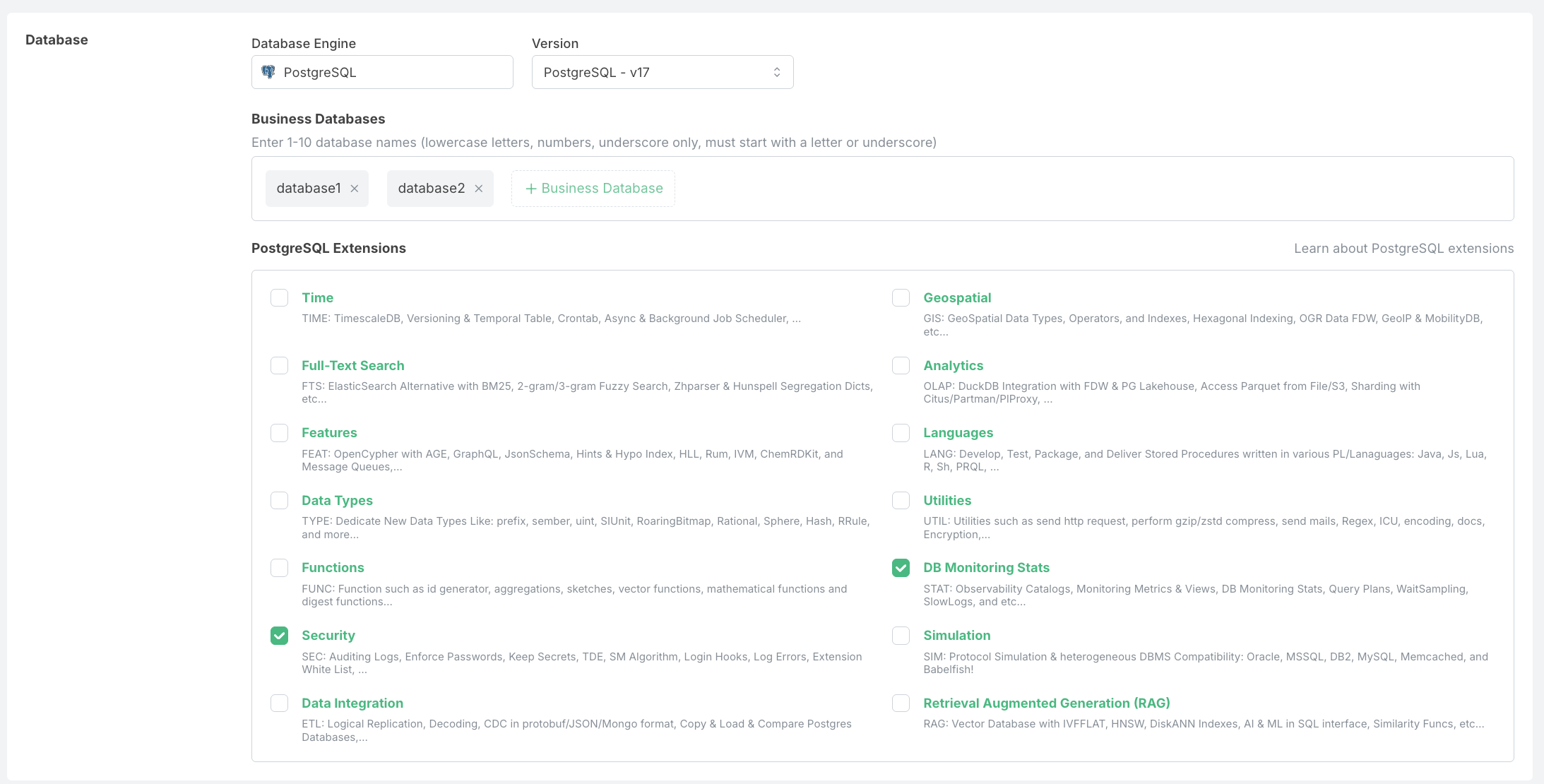Enable the Time extension checkbox
Screen dimensions: 1544x784
(x=280, y=297)
